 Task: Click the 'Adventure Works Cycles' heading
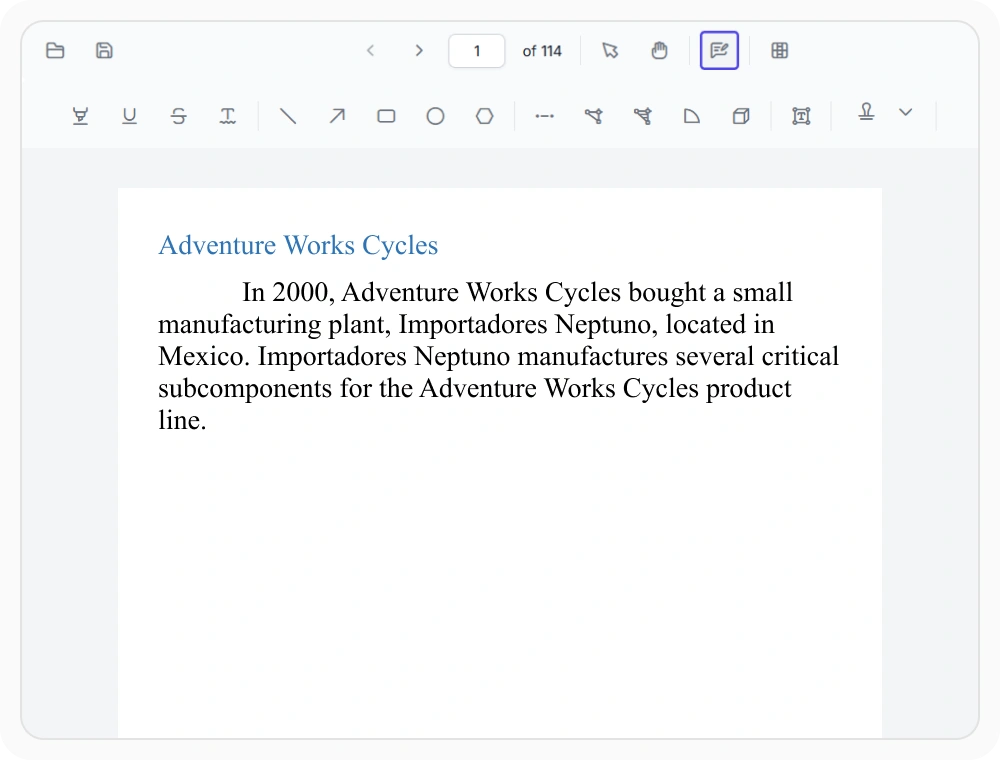pos(298,245)
